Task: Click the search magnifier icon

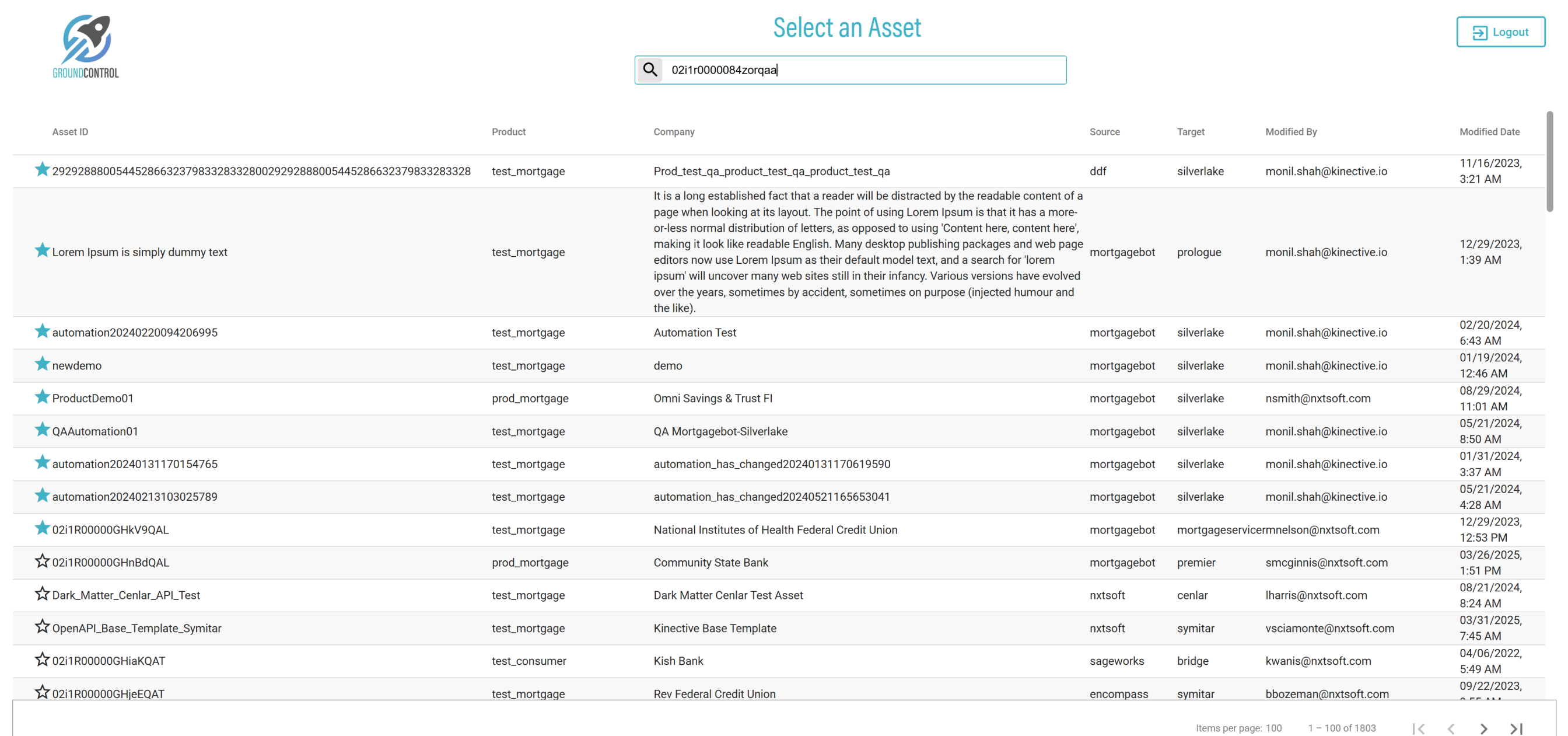Action: (650, 69)
